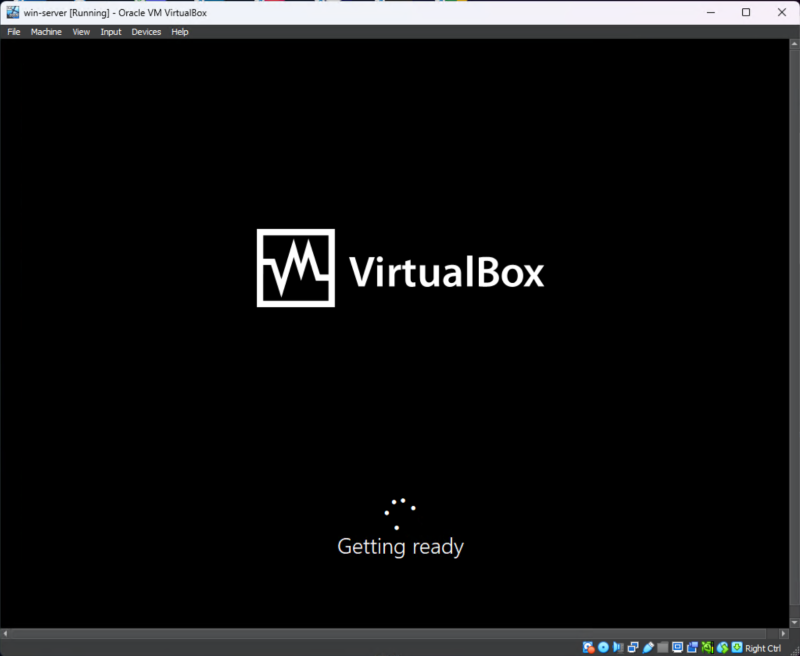
Task: Click the virtualization features chip icon
Action: point(707,647)
